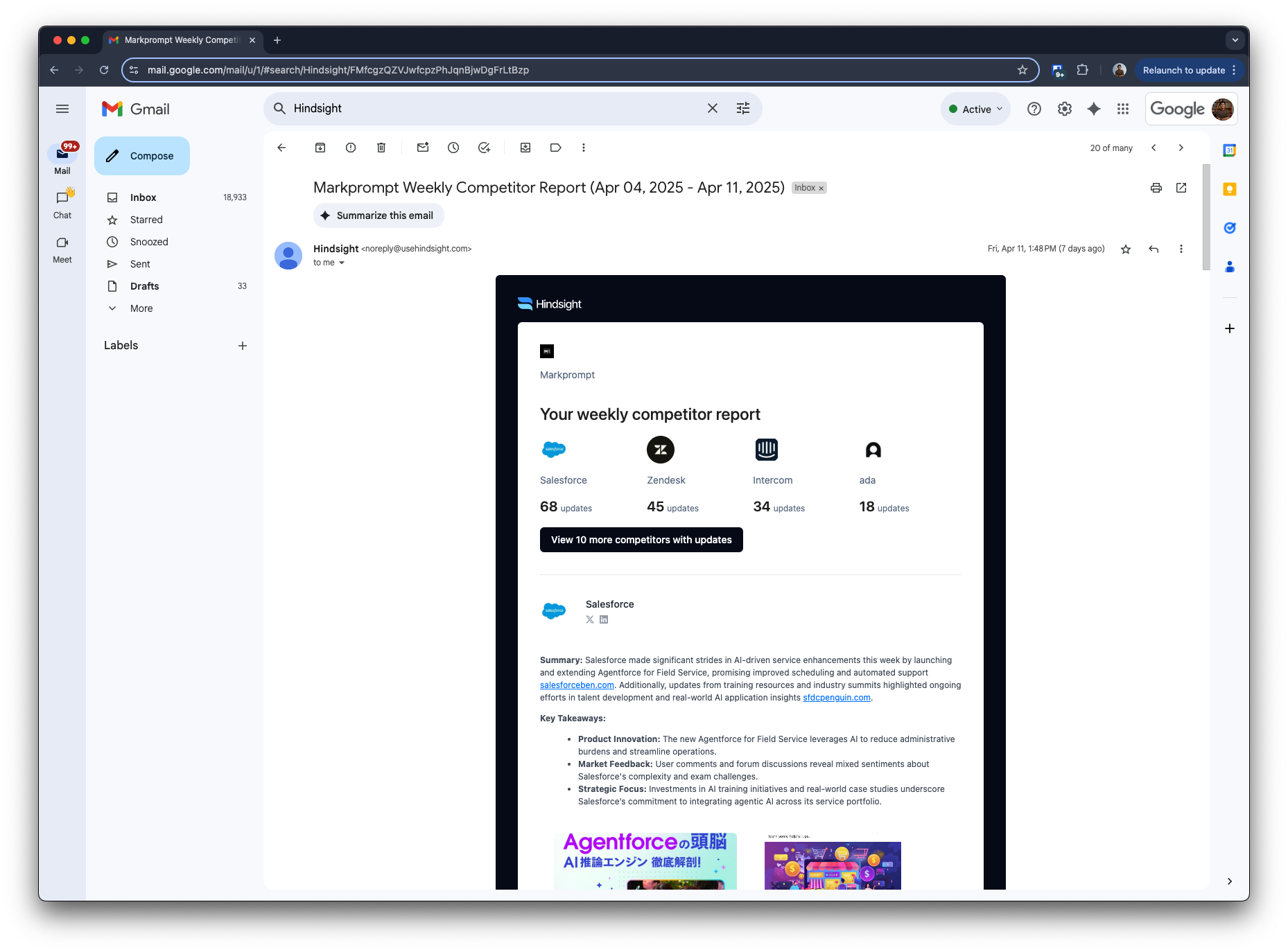Go to the newer email arrow

pos(1154,148)
